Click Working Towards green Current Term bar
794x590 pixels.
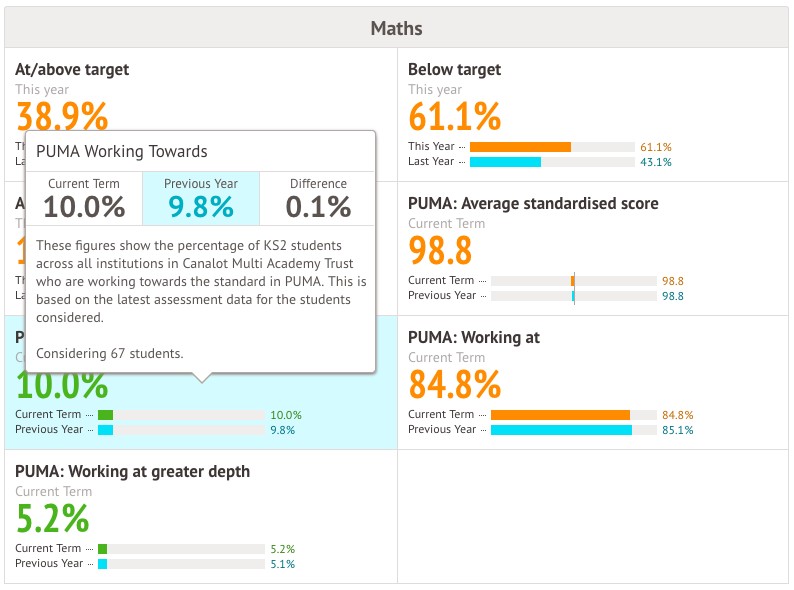[105, 415]
